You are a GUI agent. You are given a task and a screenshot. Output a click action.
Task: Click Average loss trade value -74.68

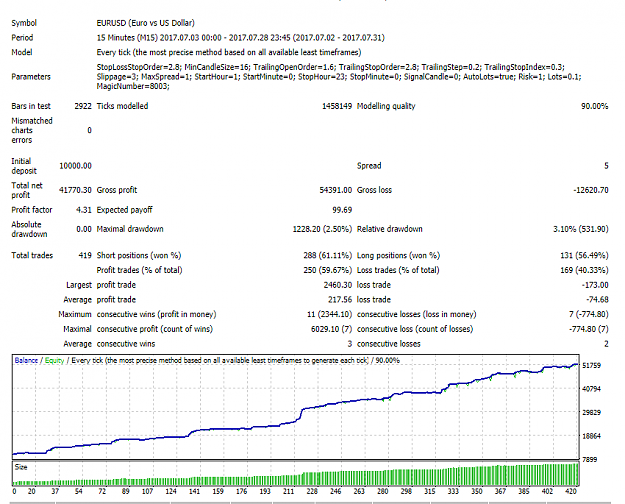coord(597,300)
